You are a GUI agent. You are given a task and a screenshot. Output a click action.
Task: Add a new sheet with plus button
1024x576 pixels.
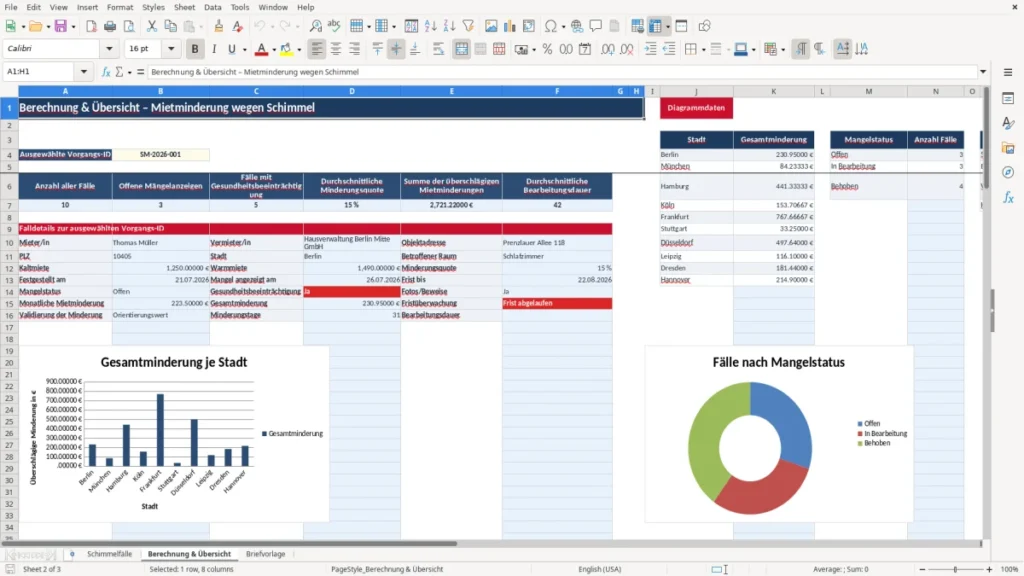(x=72, y=554)
